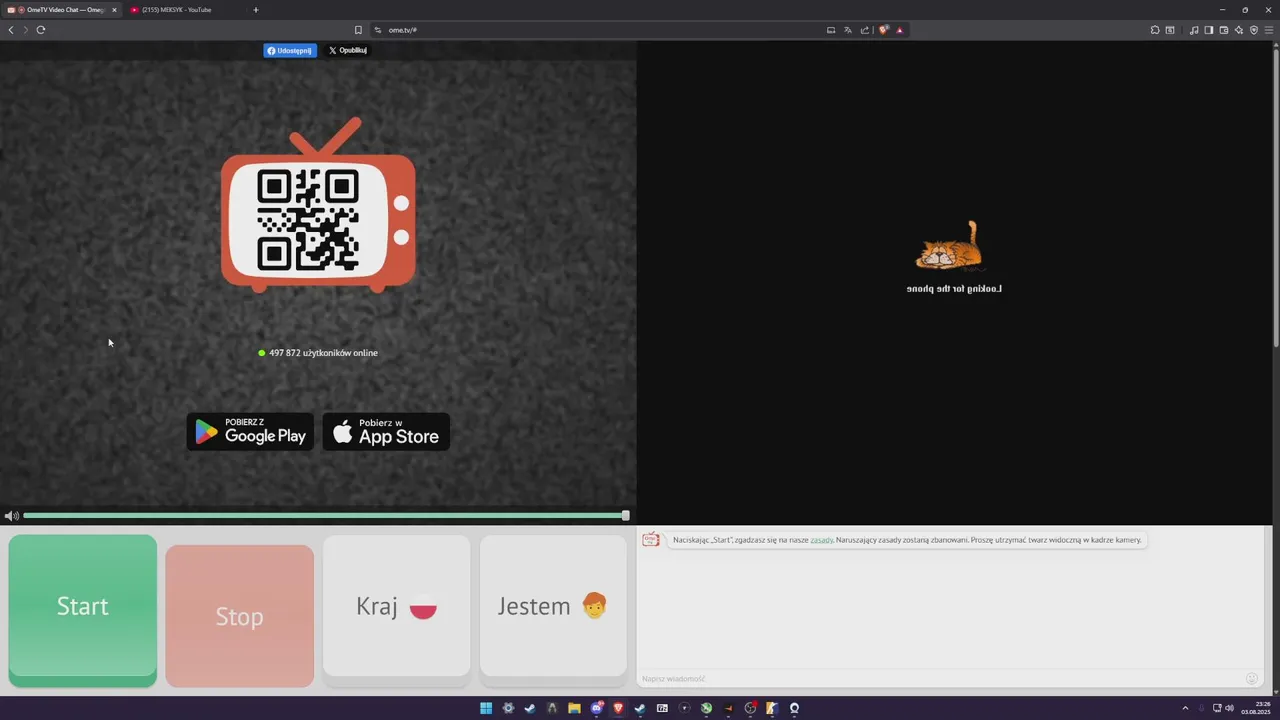The width and height of the screenshot is (1280, 720).
Task: Click the X Opublikuj post button
Action: pos(347,50)
